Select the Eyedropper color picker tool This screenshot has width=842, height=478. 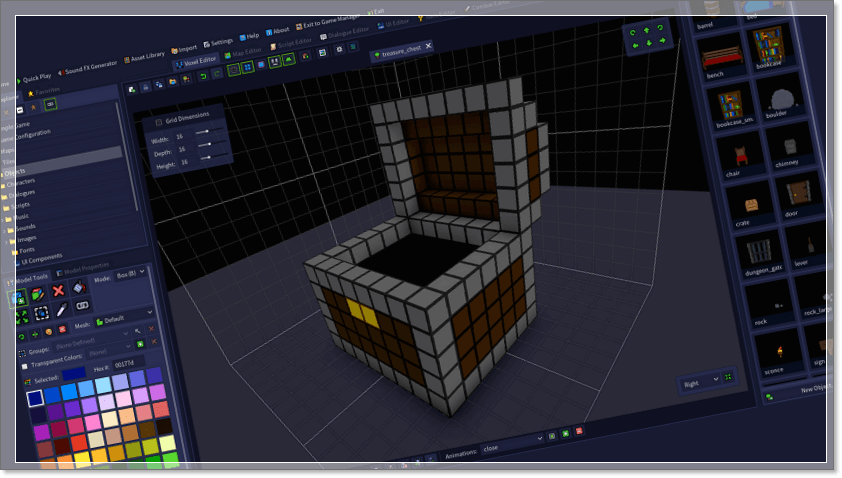(62, 309)
